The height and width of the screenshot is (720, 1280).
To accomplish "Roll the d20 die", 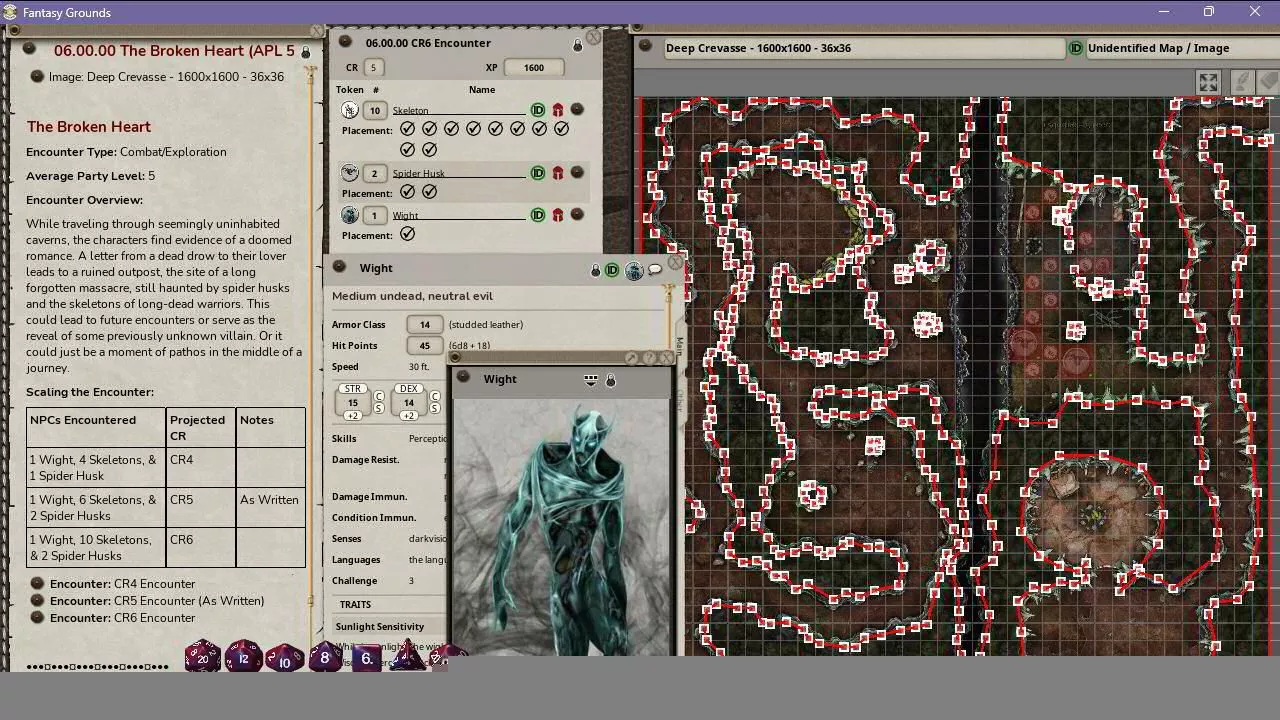I will (x=203, y=657).
